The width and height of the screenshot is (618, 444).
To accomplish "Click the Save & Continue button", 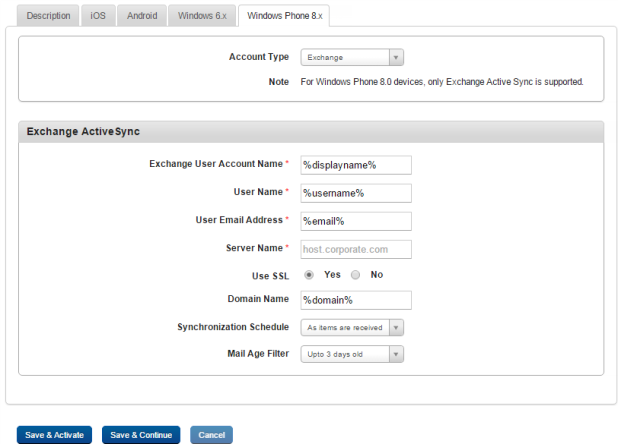I will pos(141,435).
